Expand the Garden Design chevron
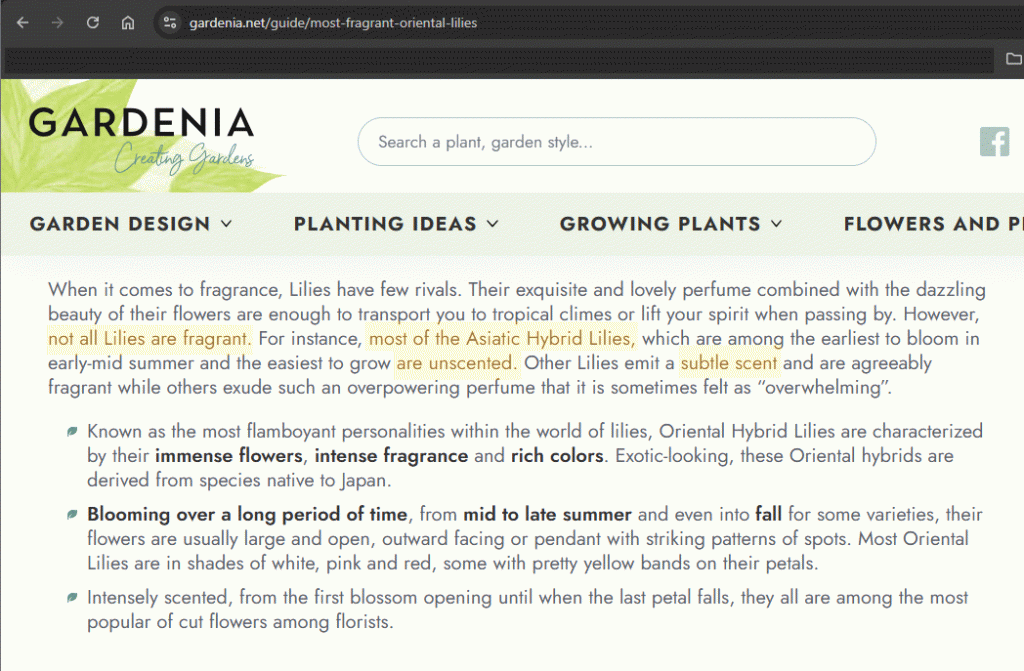Screen dimensions: 1024x671 point(226,224)
